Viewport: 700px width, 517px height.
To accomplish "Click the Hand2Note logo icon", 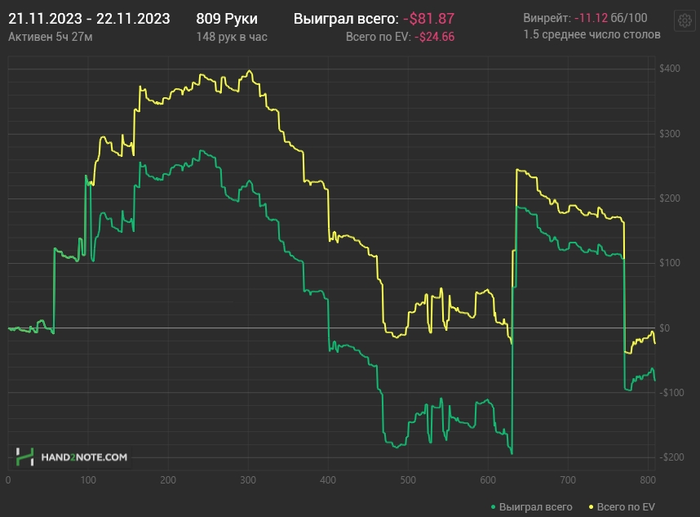I will [x=25, y=457].
